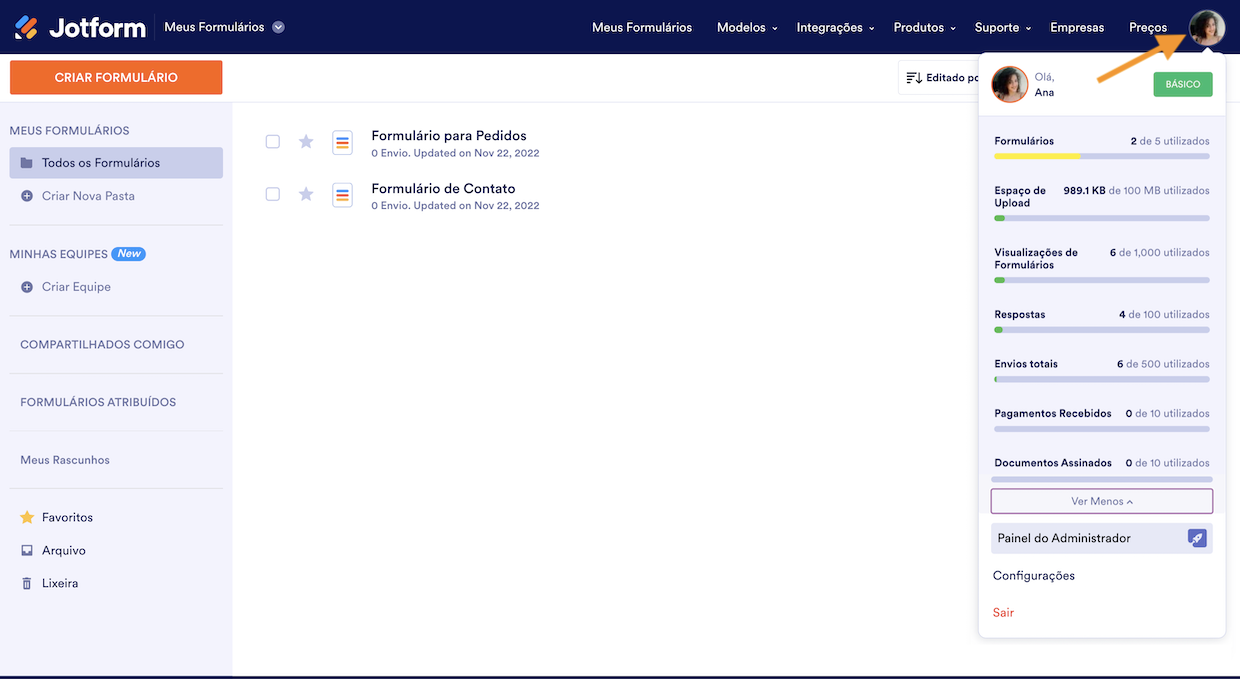Click the Visualizações de Formulários usage label
Screen dimensions: 1240x679
click(x=1036, y=259)
